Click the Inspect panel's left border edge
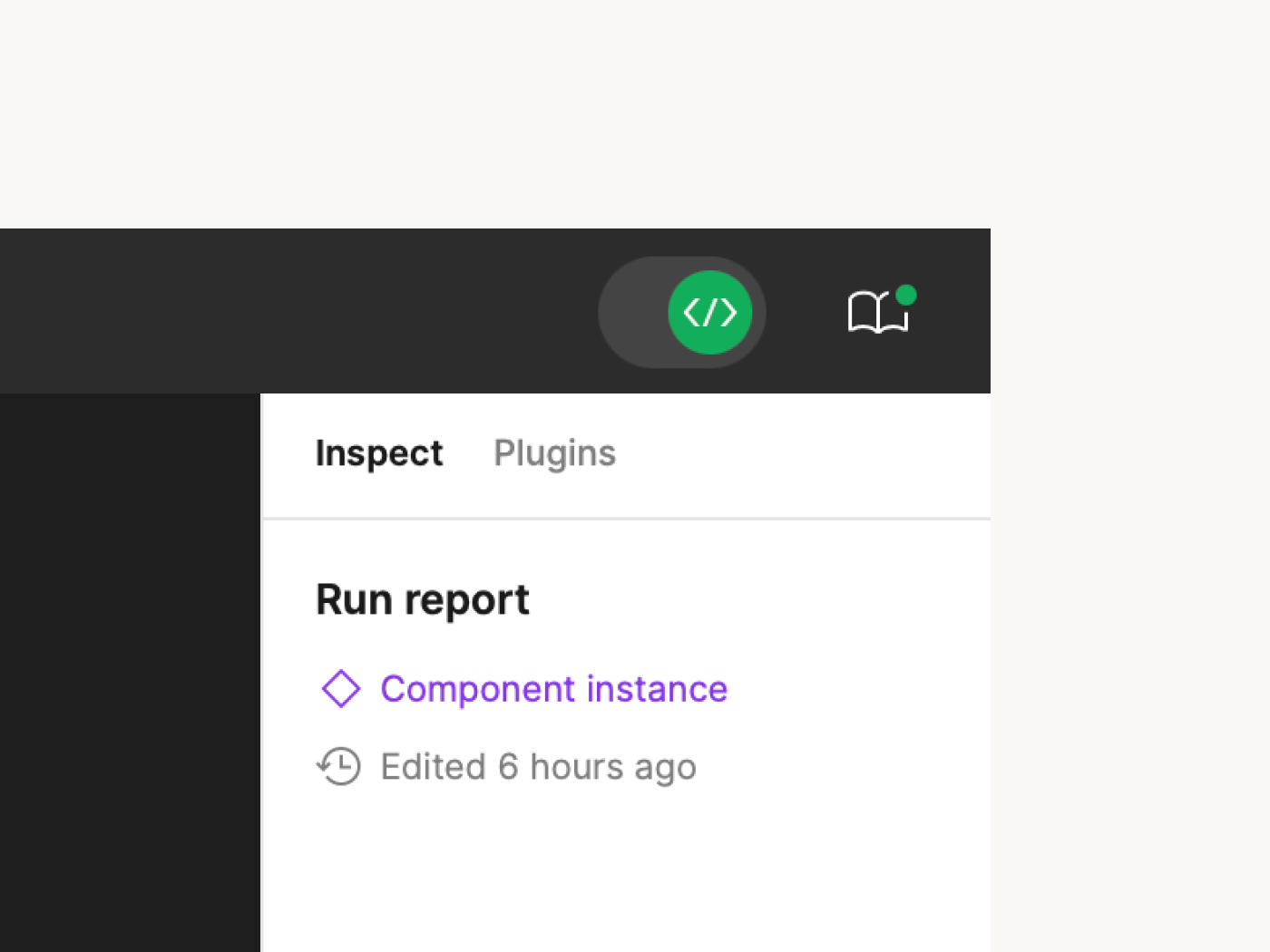Image resolution: width=1270 pixels, height=952 pixels. [x=261, y=671]
